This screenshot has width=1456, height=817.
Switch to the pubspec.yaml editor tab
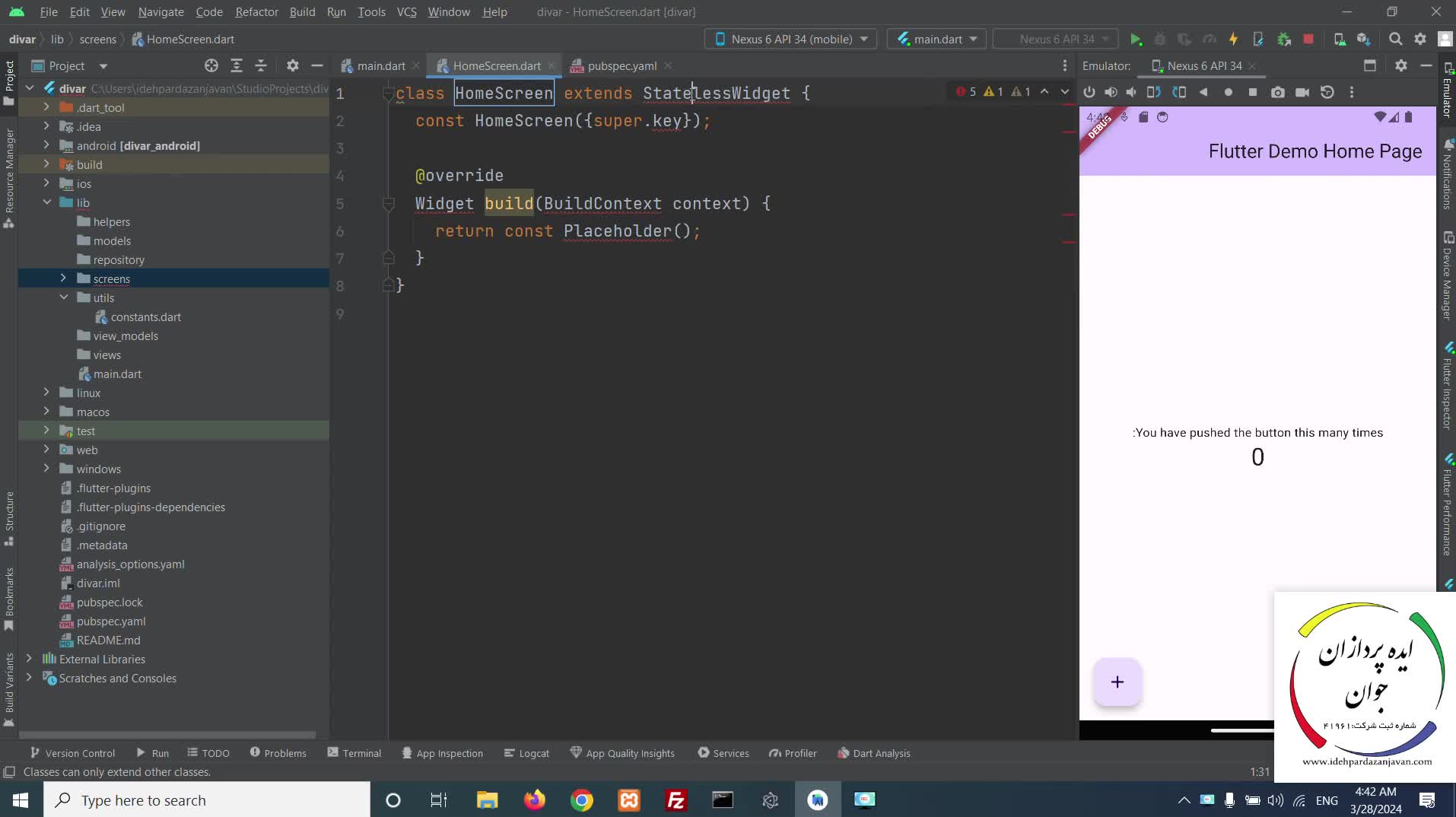[x=622, y=66]
